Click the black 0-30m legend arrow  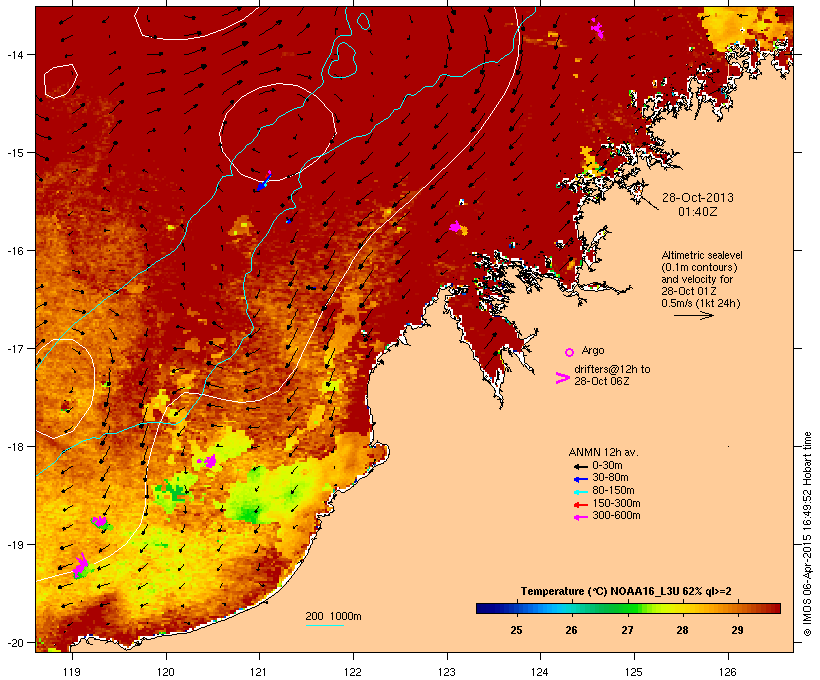(580, 466)
